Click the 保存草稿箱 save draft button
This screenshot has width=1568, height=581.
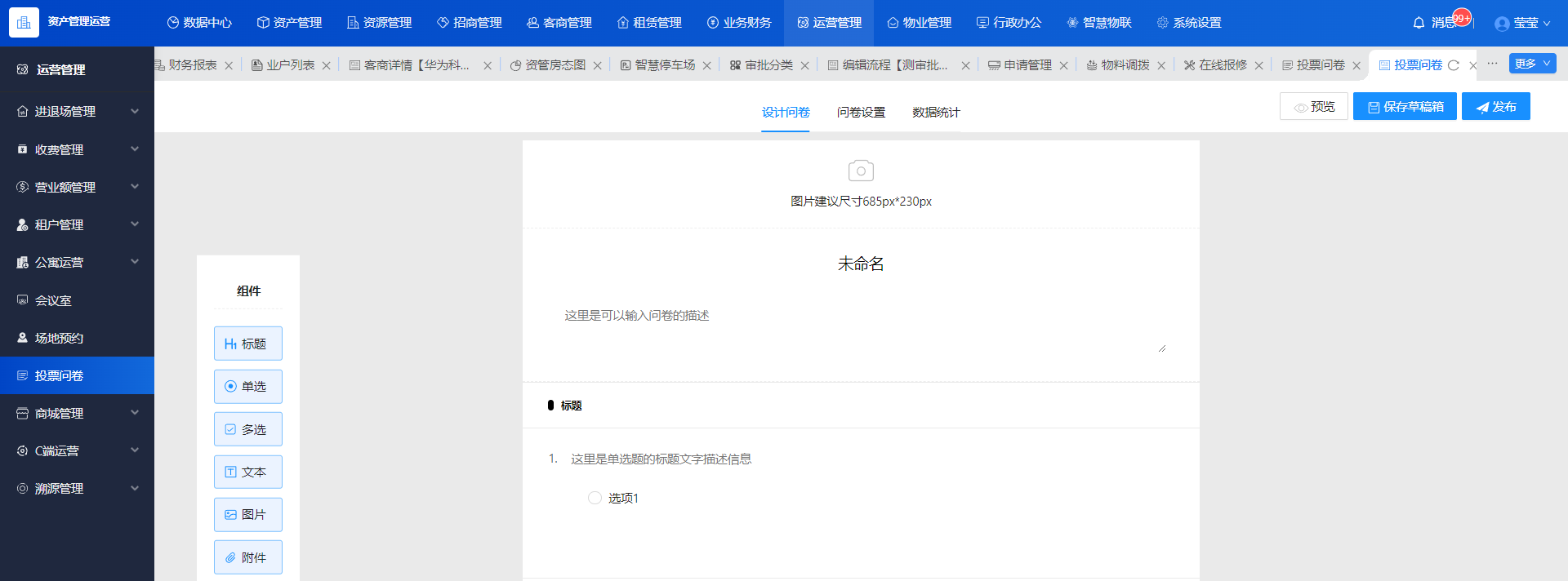tap(1405, 106)
